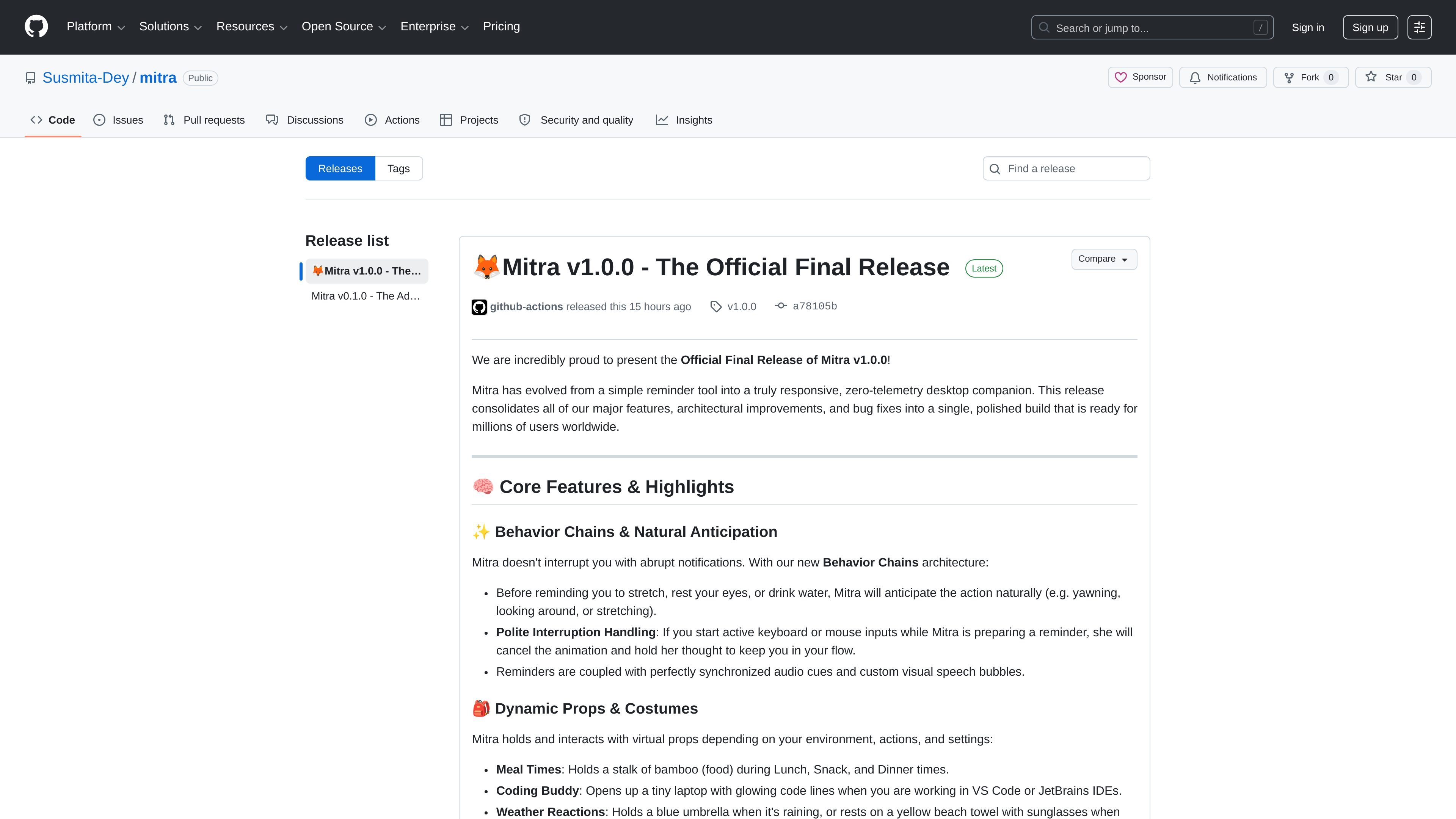Focus the Find a release field

coord(1066,168)
